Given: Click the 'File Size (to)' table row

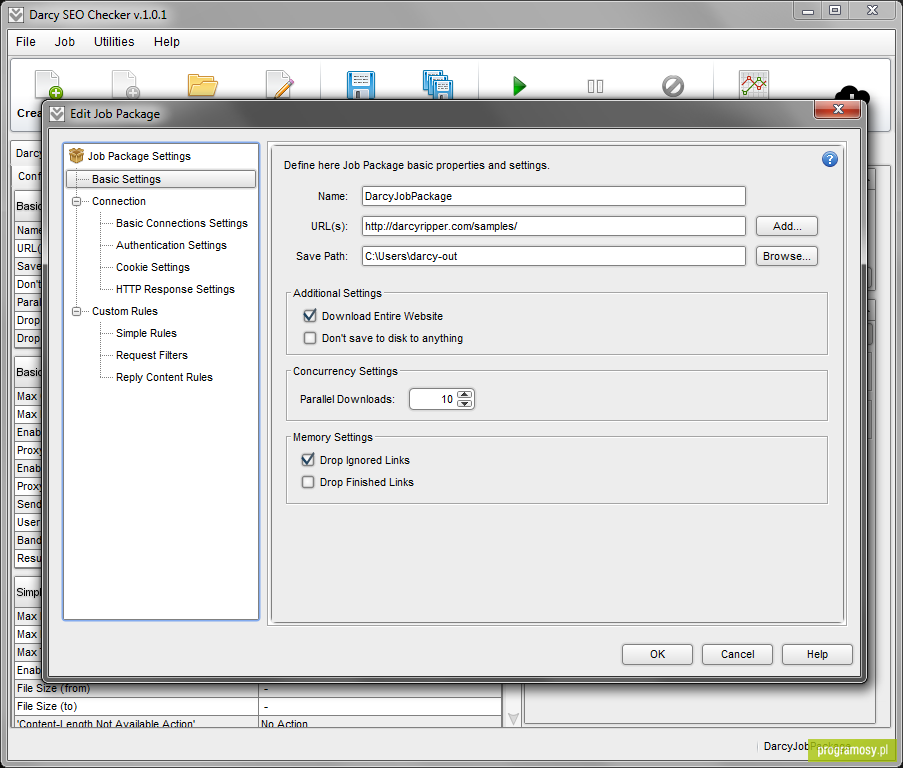Looking at the screenshot, I should click(x=257, y=706).
